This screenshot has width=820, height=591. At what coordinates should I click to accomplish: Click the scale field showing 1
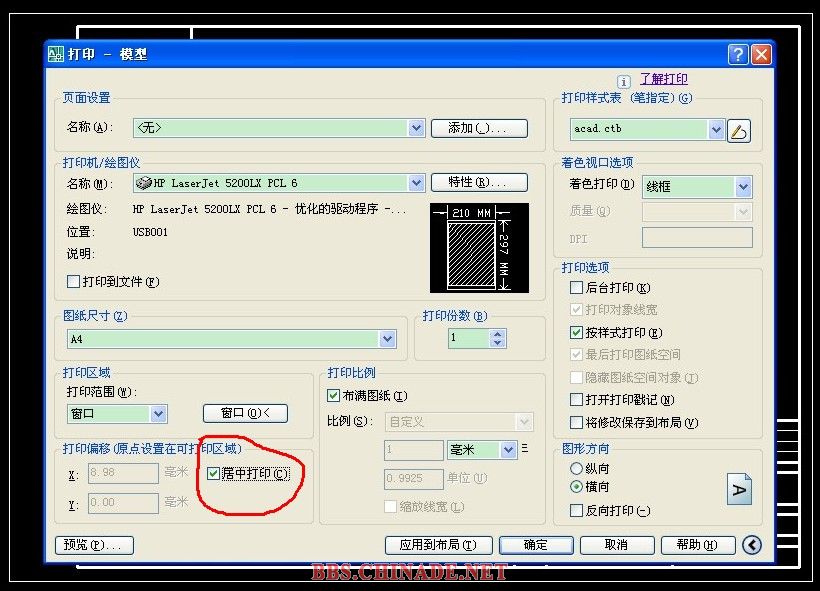coord(414,450)
